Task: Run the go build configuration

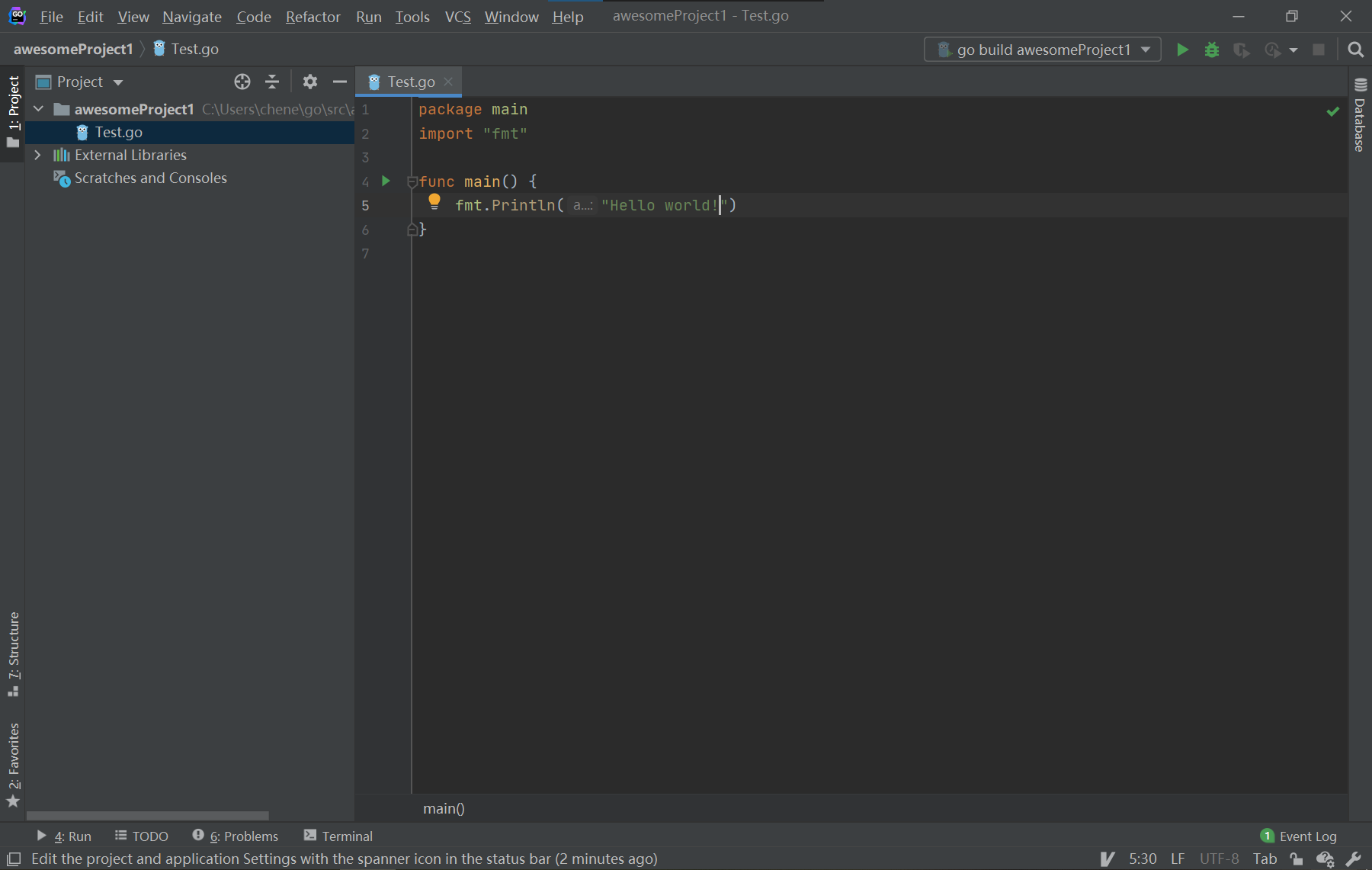Action: coord(1182,50)
